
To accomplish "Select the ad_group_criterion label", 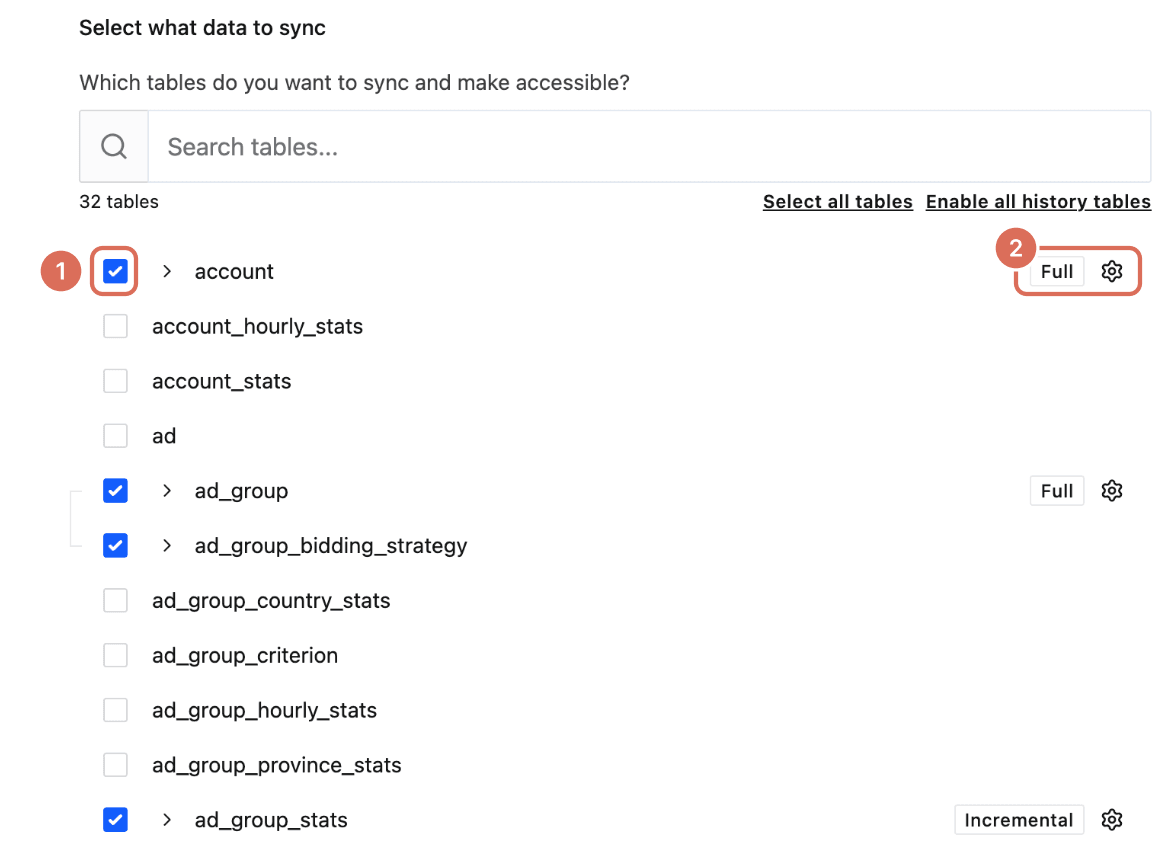I will tap(244, 655).
